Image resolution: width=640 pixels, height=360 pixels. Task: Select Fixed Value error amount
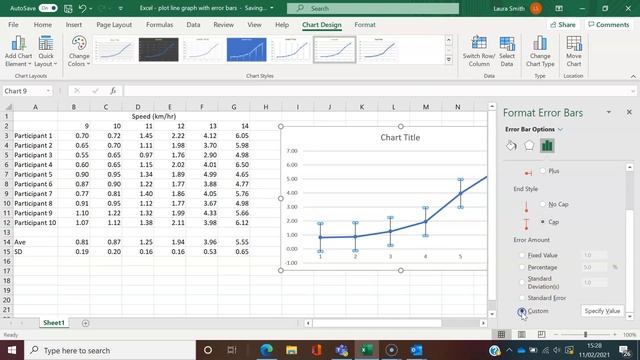(x=522, y=255)
